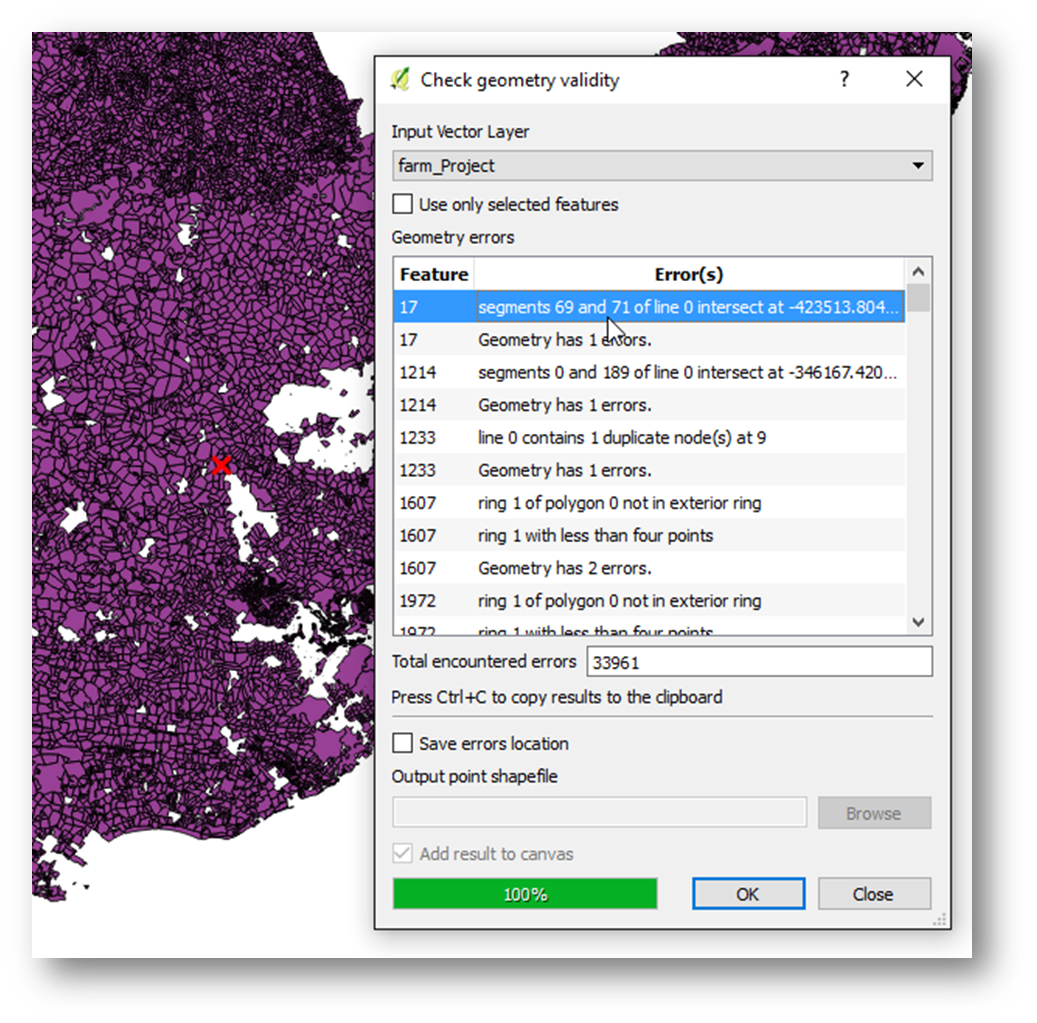1037x1023 pixels.
Task: Click the QGIS logo in dialog title
Action: pos(400,80)
